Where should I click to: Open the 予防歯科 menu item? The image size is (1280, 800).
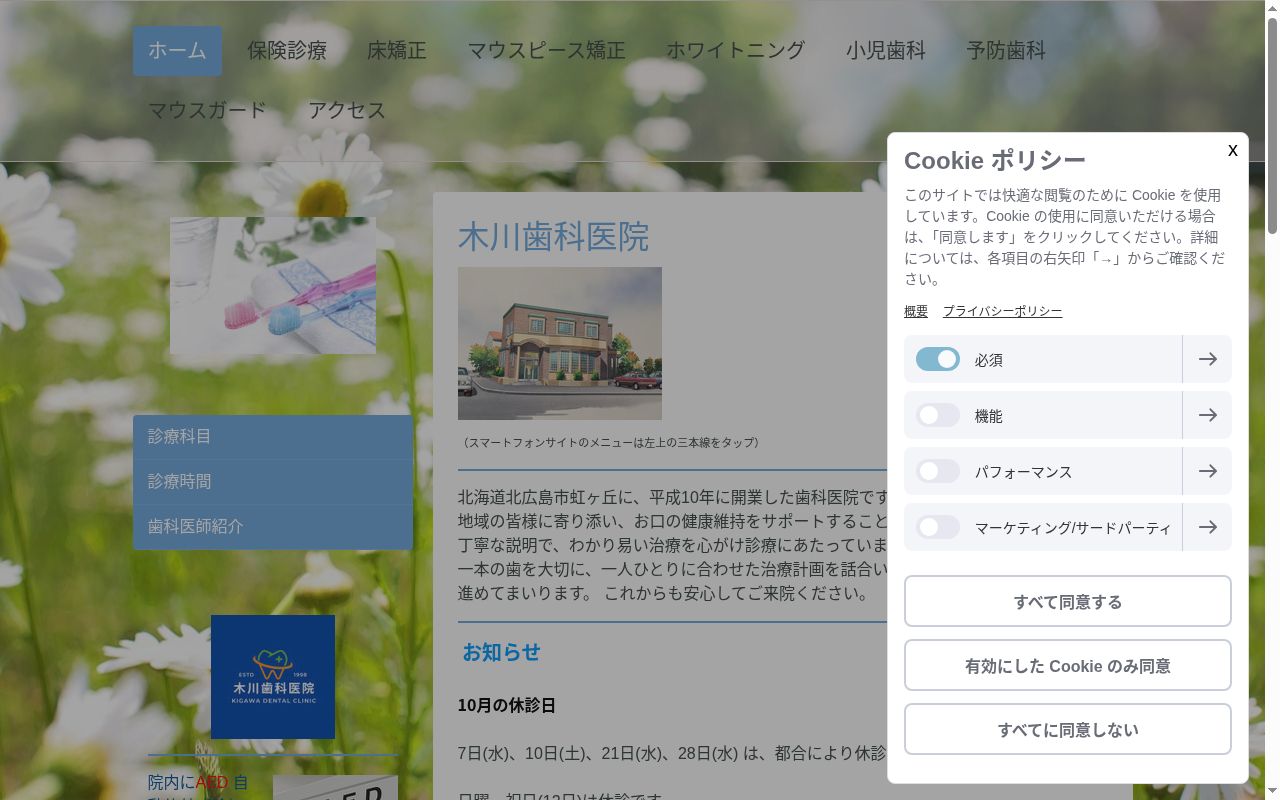[1006, 51]
